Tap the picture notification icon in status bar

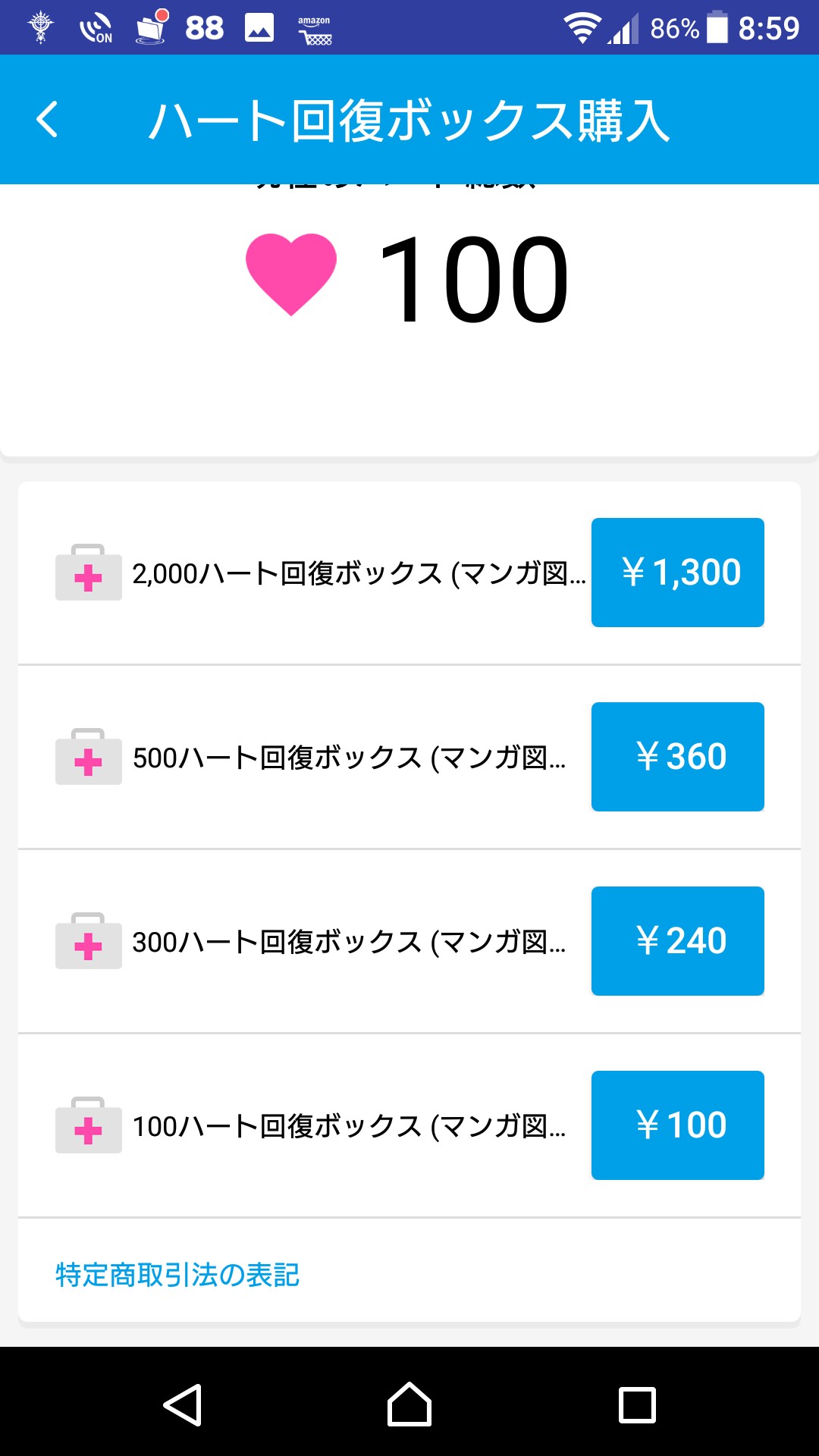tap(259, 28)
